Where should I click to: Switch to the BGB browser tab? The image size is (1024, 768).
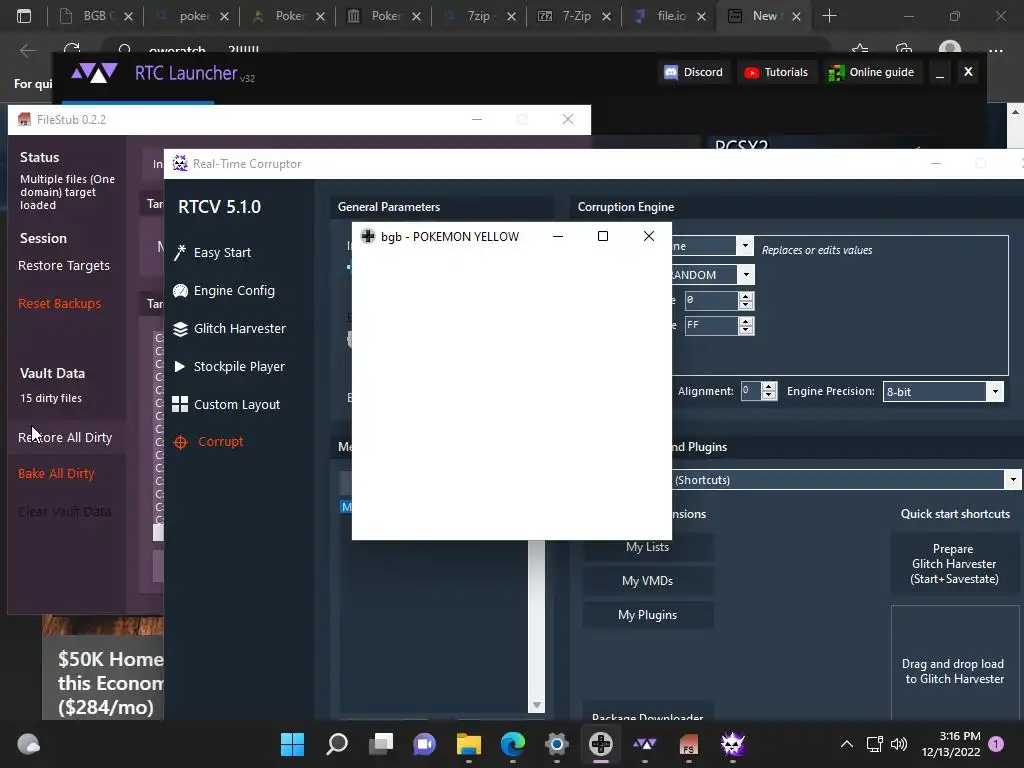tap(95, 16)
